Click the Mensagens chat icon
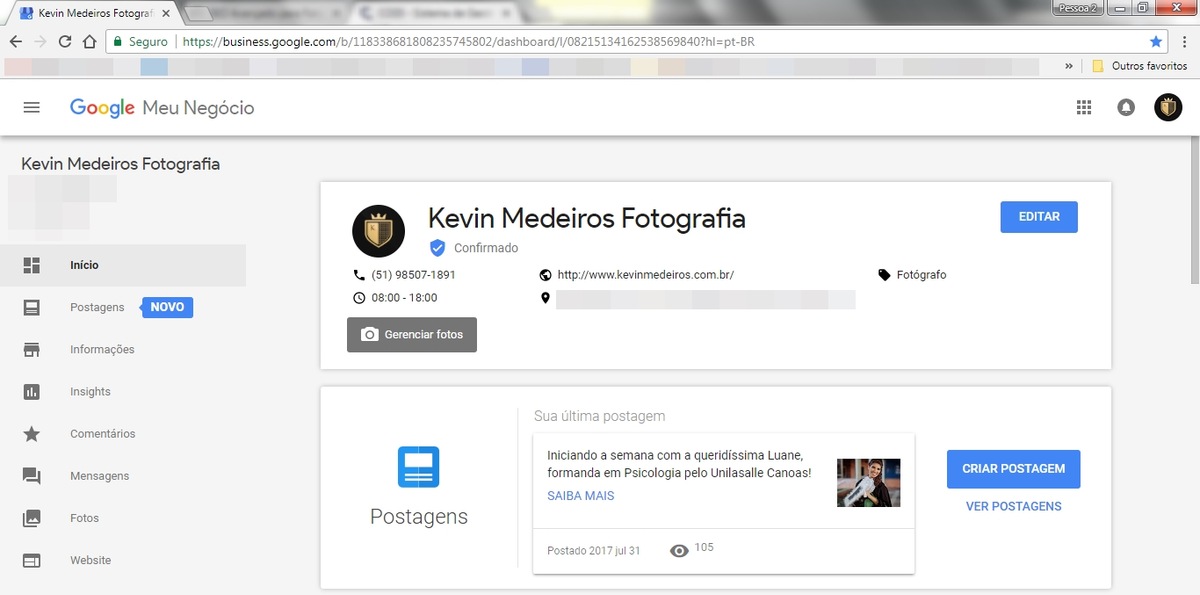 [32, 476]
